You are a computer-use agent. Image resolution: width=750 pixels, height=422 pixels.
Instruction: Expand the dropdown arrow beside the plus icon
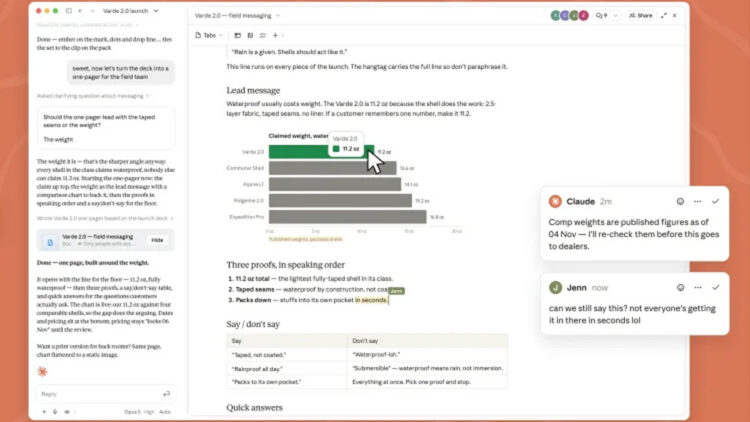tap(283, 35)
